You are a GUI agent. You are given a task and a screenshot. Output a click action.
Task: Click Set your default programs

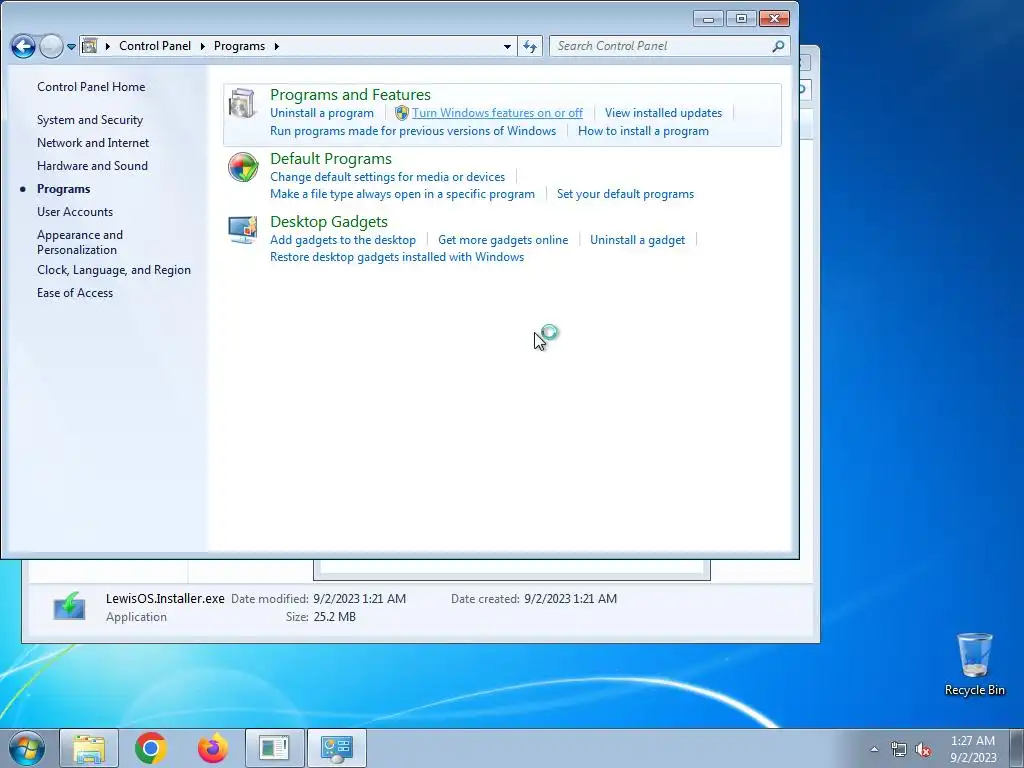625,194
